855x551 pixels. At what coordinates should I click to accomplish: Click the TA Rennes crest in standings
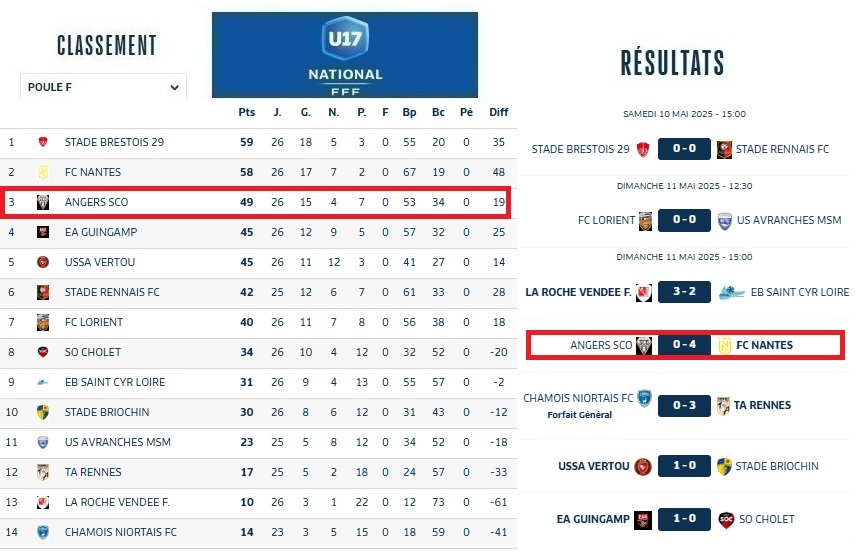pyautogui.click(x=43, y=472)
